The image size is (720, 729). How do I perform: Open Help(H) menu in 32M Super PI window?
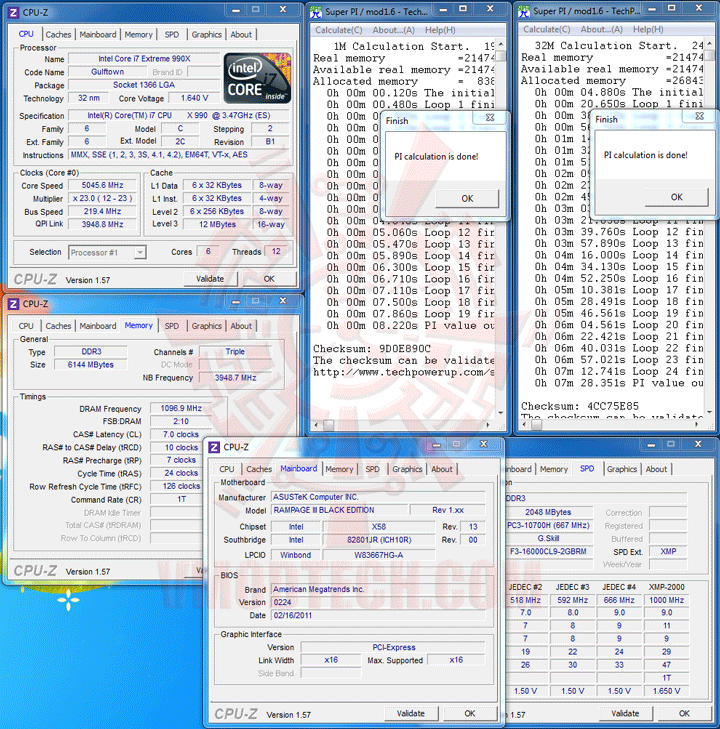pyautogui.click(x=648, y=29)
